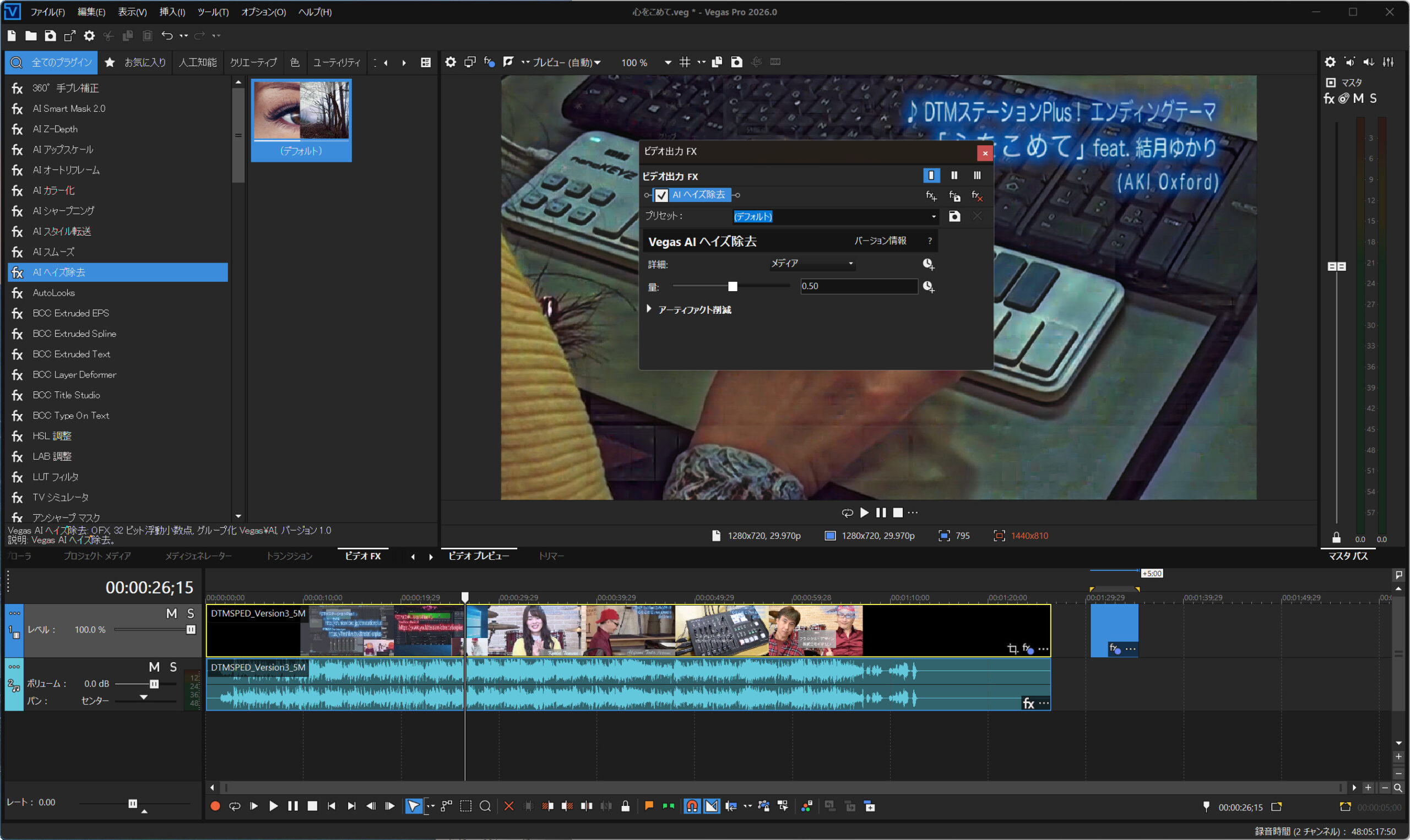Toggle the AI ヘイズ除去 effect checkbox
Viewport: 1410px width, 840px height.
click(x=661, y=195)
